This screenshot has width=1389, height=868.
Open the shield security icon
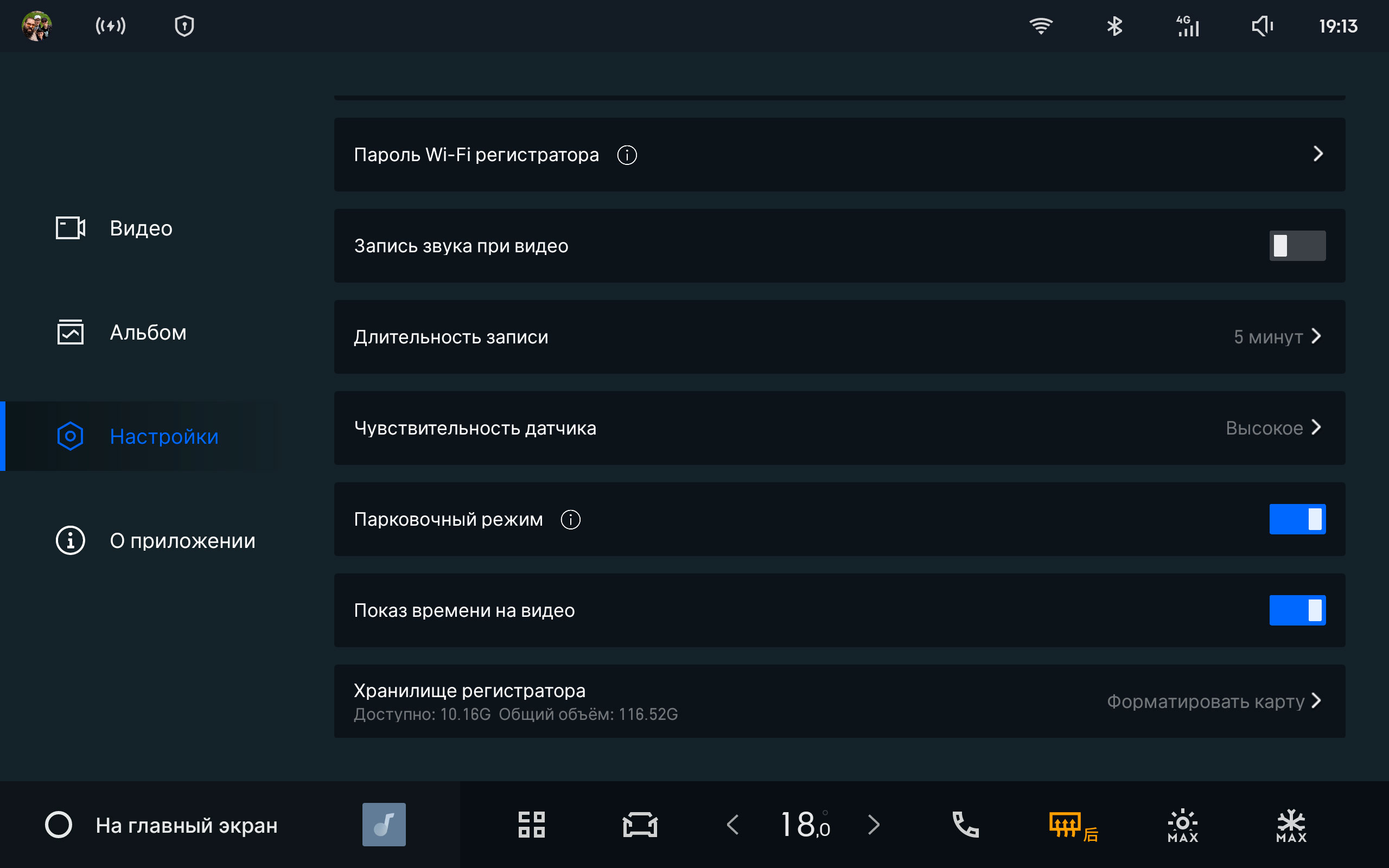184,26
